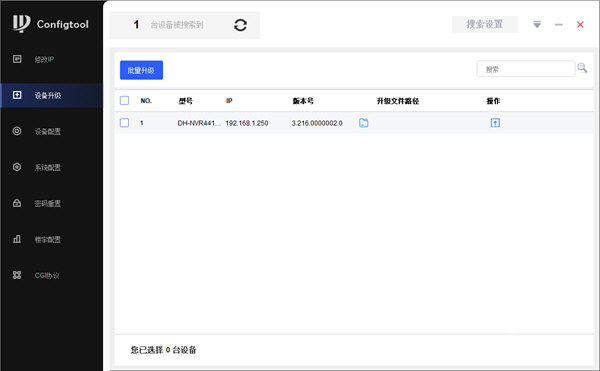Focus the 搜索 search input field

[525, 69]
